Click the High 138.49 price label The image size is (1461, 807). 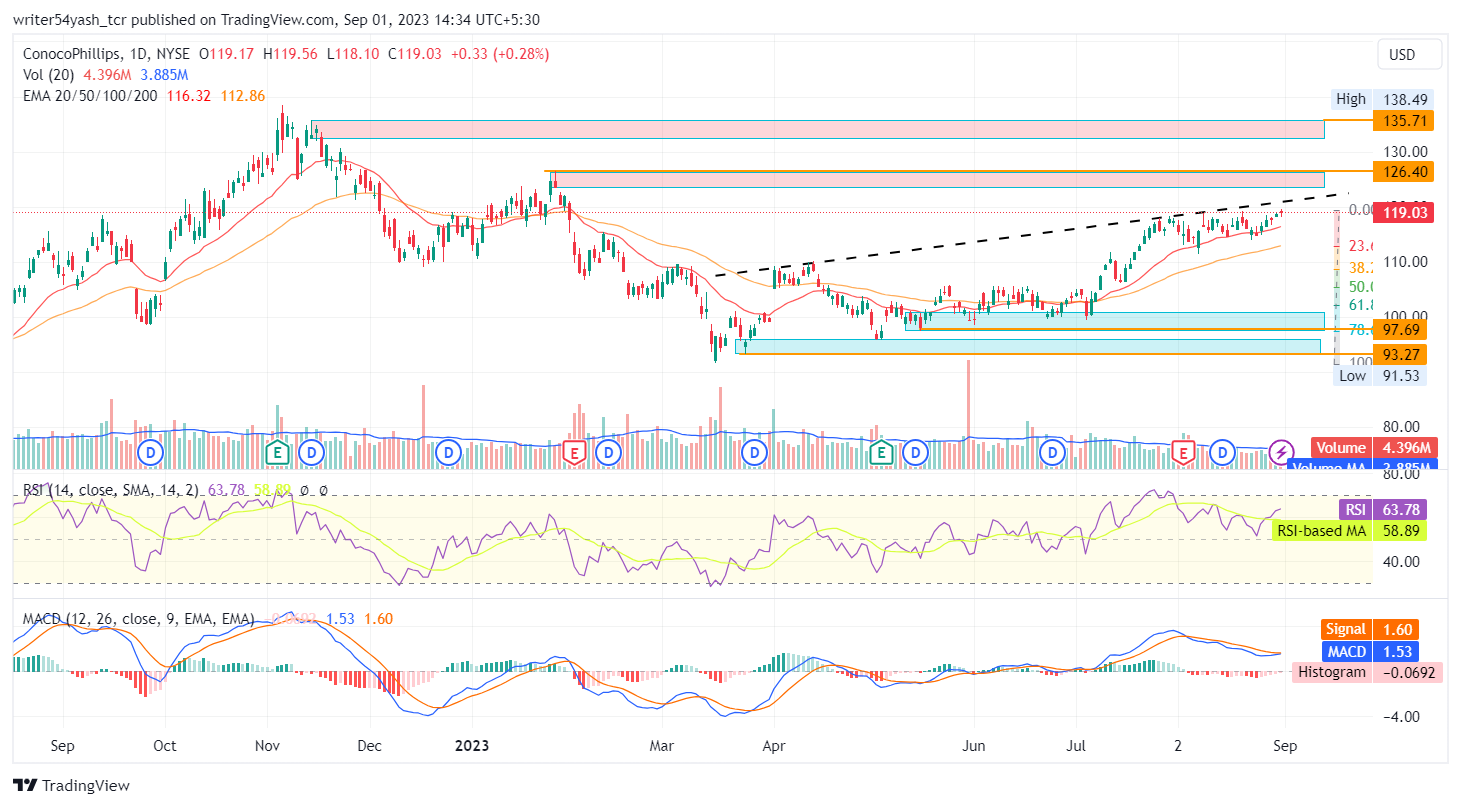(1384, 99)
